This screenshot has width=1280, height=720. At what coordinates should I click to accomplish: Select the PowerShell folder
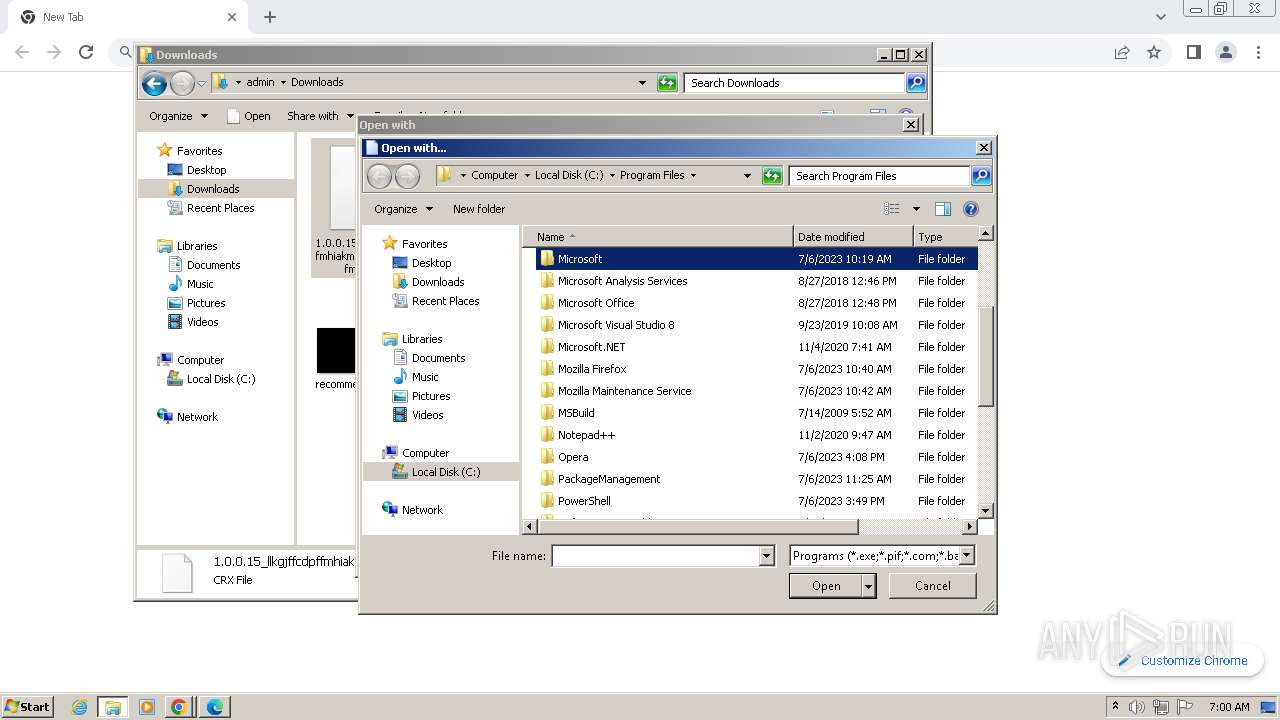tap(757, 501)
